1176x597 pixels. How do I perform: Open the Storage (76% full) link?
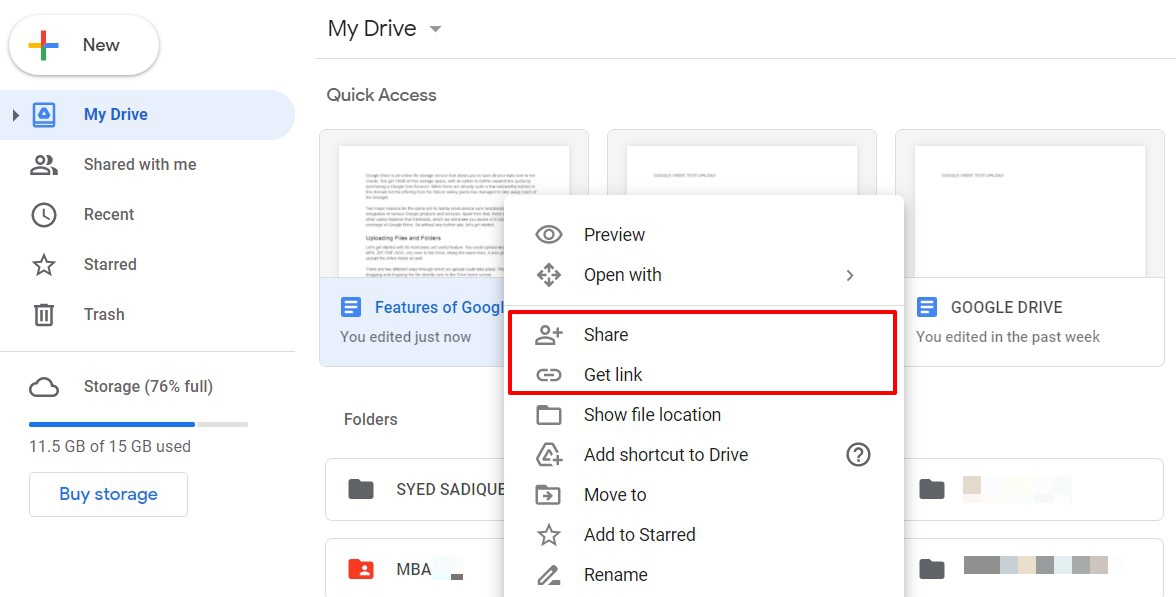(147, 387)
